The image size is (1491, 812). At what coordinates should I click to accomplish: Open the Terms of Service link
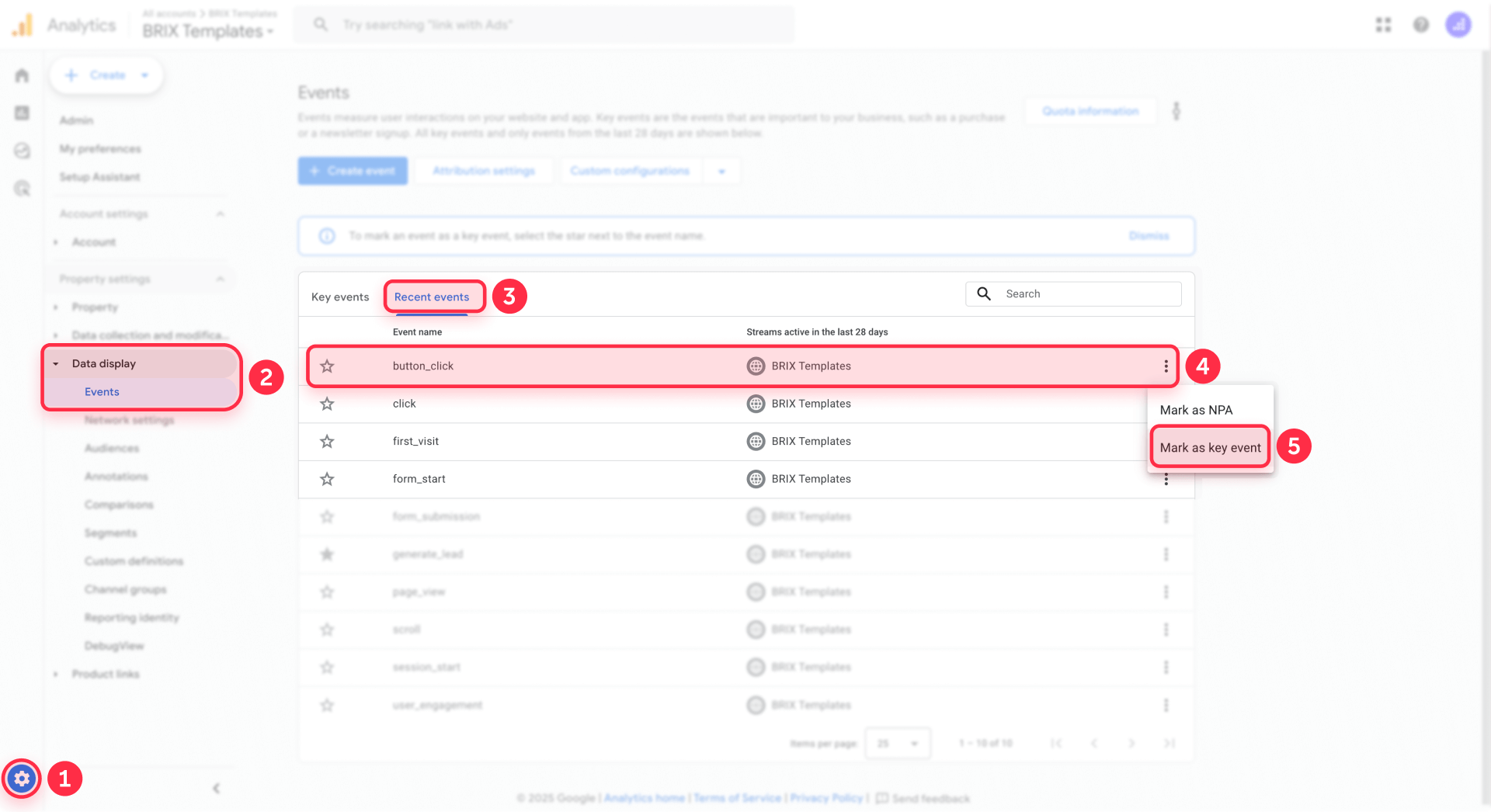pyautogui.click(x=737, y=797)
